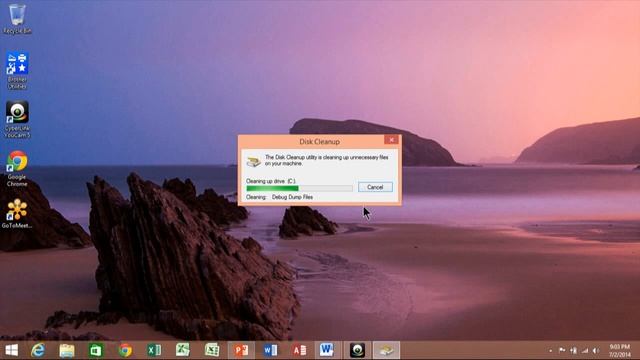Select the Google Chrome desktop shortcut
Image resolution: width=640 pixels, height=360 pixels.
(17, 168)
